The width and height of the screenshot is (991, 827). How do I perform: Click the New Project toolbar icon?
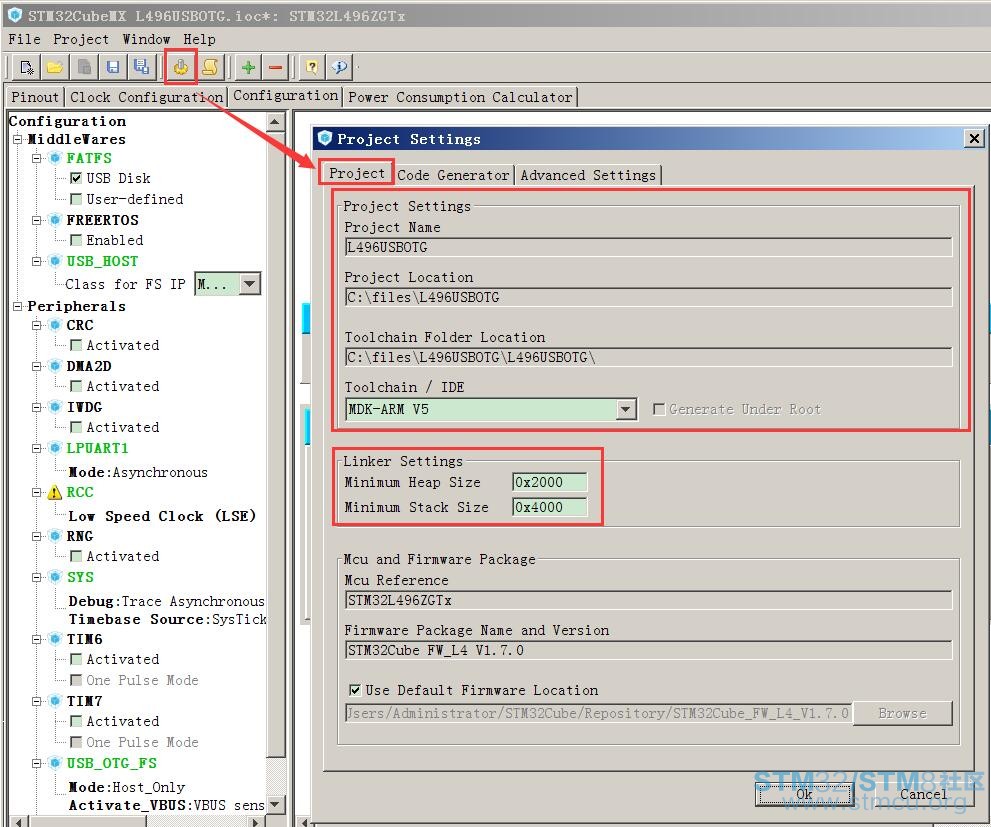coord(27,67)
